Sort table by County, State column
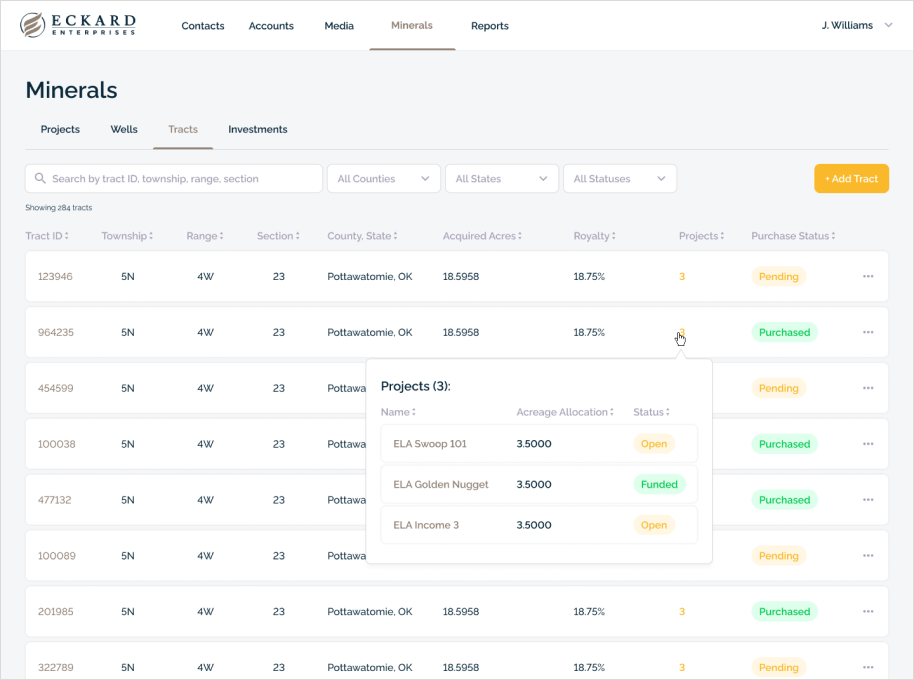Image resolution: width=914 pixels, height=680 pixels. (x=362, y=236)
